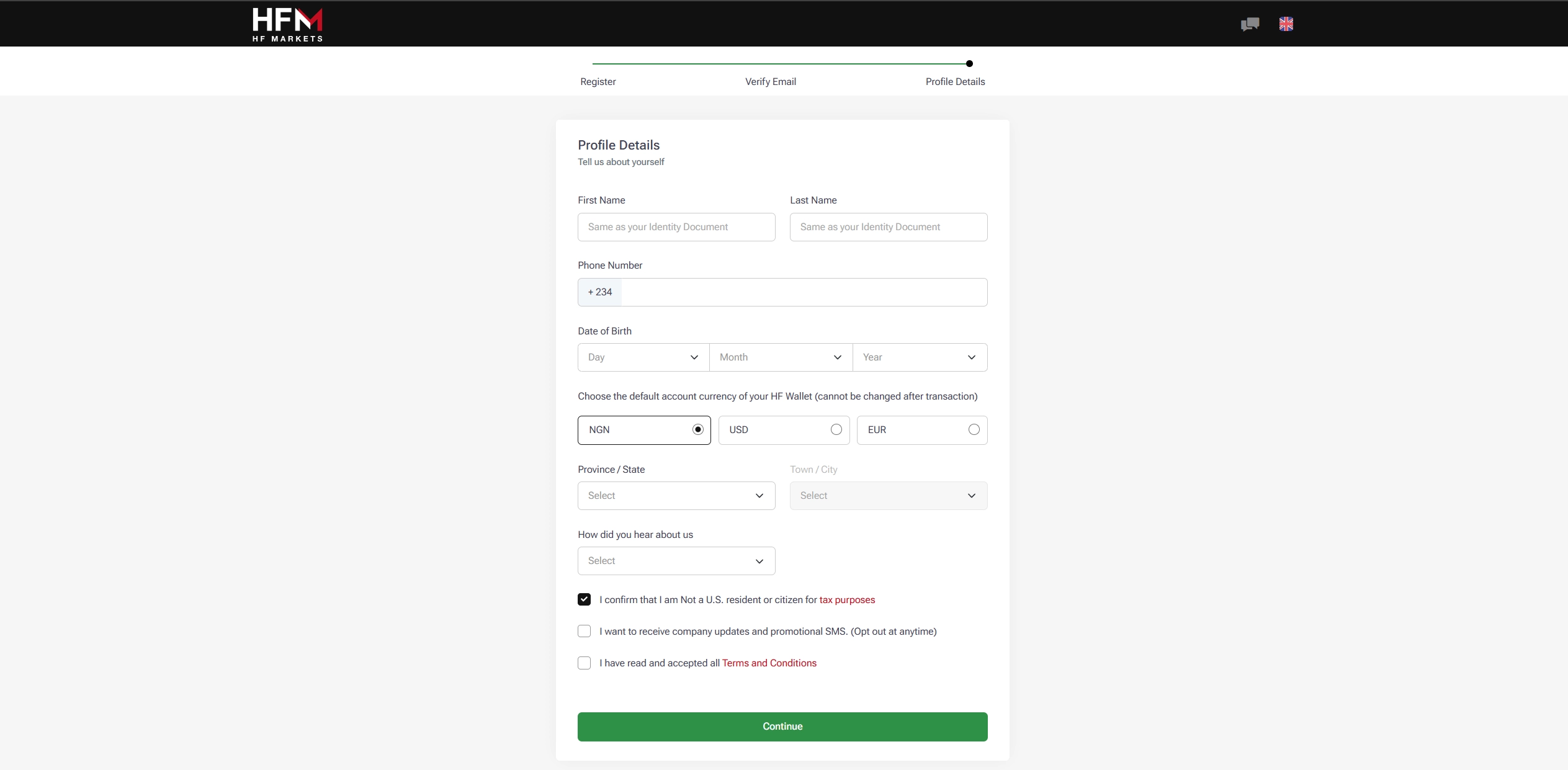Select the EUR currency radio button
The width and height of the screenshot is (1568, 770).
click(x=974, y=429)
